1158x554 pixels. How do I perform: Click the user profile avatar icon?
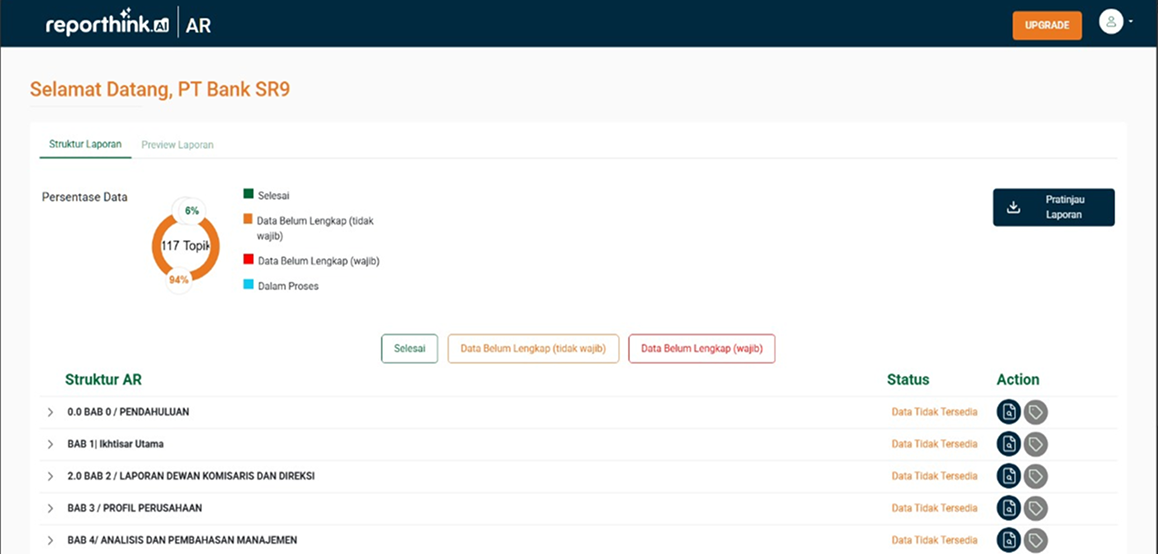click(x=1111, y=22)
